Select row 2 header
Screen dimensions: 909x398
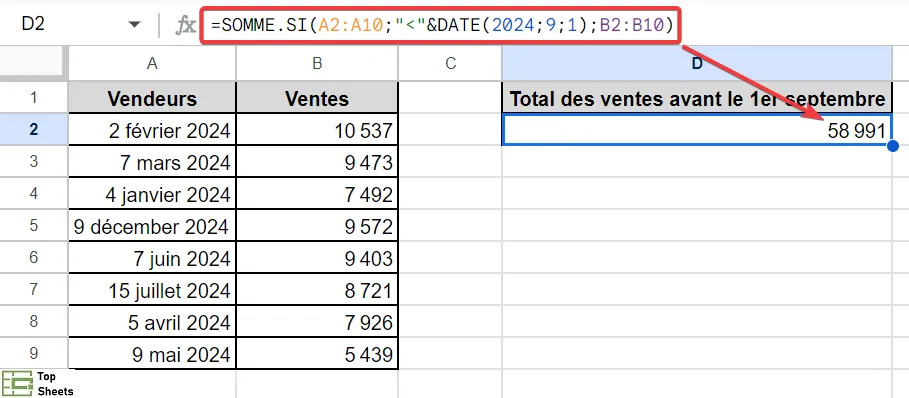point(34,129)
